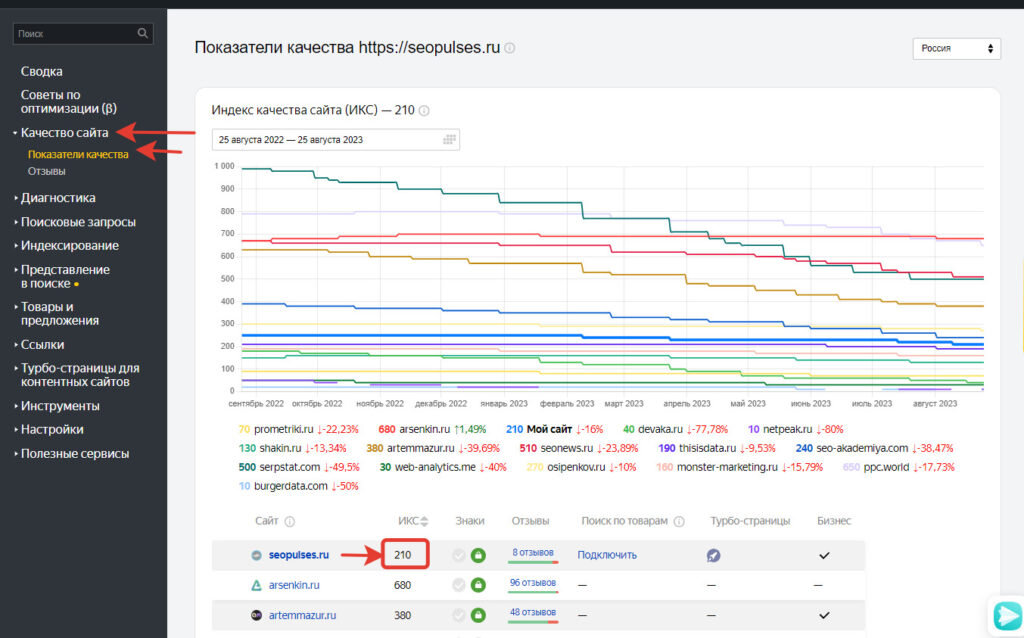This screenshot has height=638, width=1024.
Task: Open Настройки in the sidebar
Action: (52, 429)
